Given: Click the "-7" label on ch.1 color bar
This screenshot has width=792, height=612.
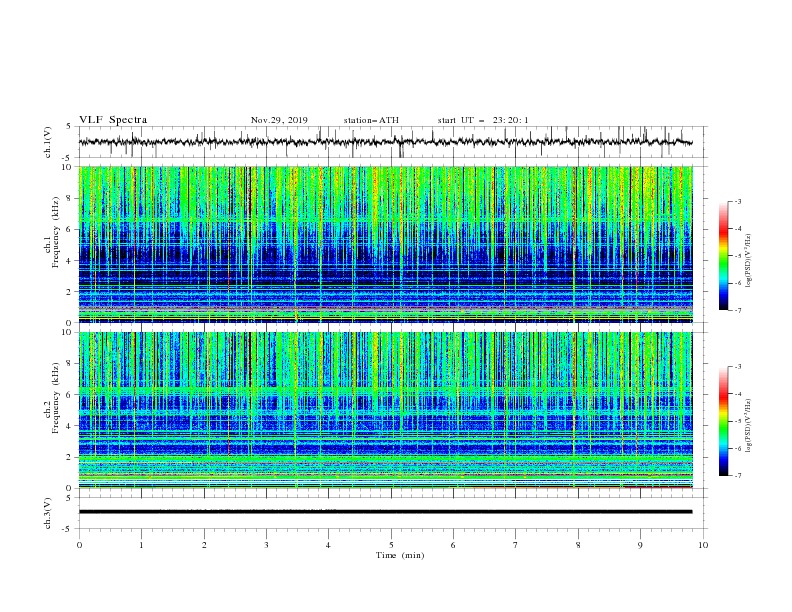Looking at the screenshot, I should (x=737, y=310).
